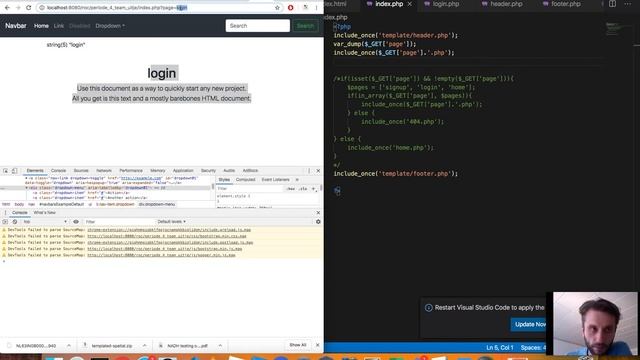Open DevTools Network tab
Image resolution: width=640 pixels, height=360 pixels.
click(104, 171)
